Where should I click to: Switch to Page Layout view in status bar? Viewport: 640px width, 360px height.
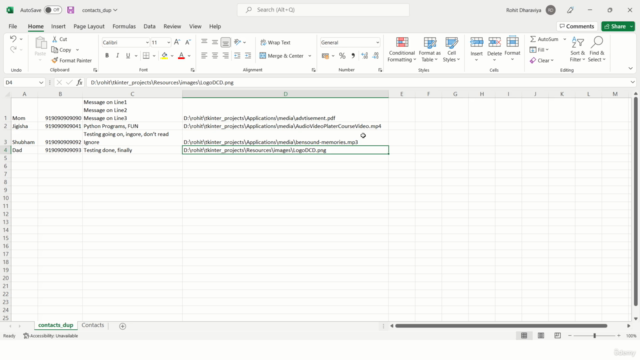[x=541, y=336]
